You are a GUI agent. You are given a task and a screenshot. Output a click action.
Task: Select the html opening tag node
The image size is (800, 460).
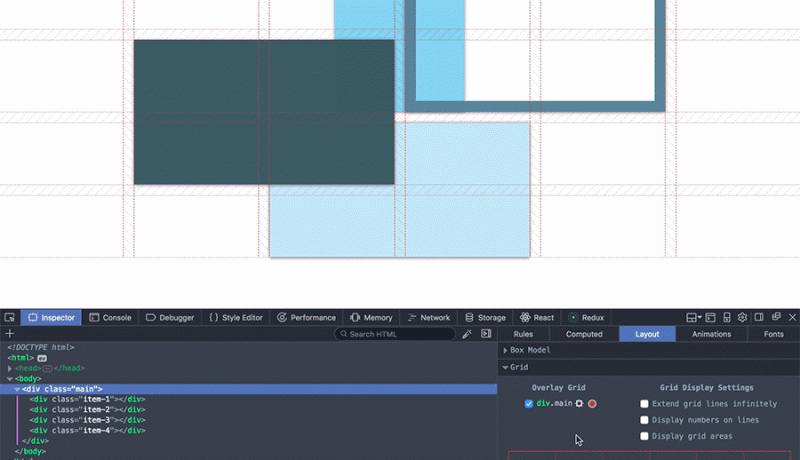point(21,357)
